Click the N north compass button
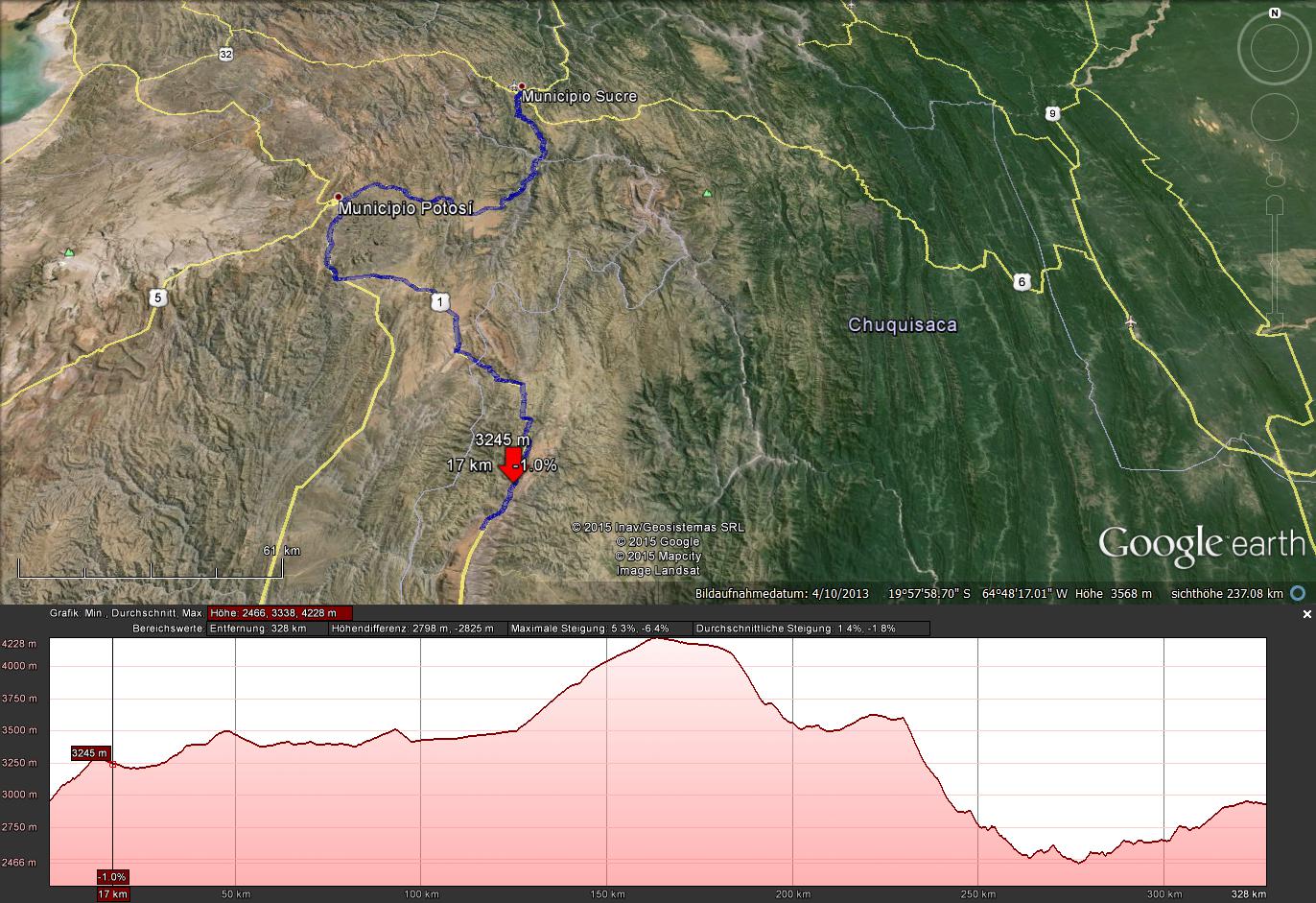 (x=1274, y=13)
